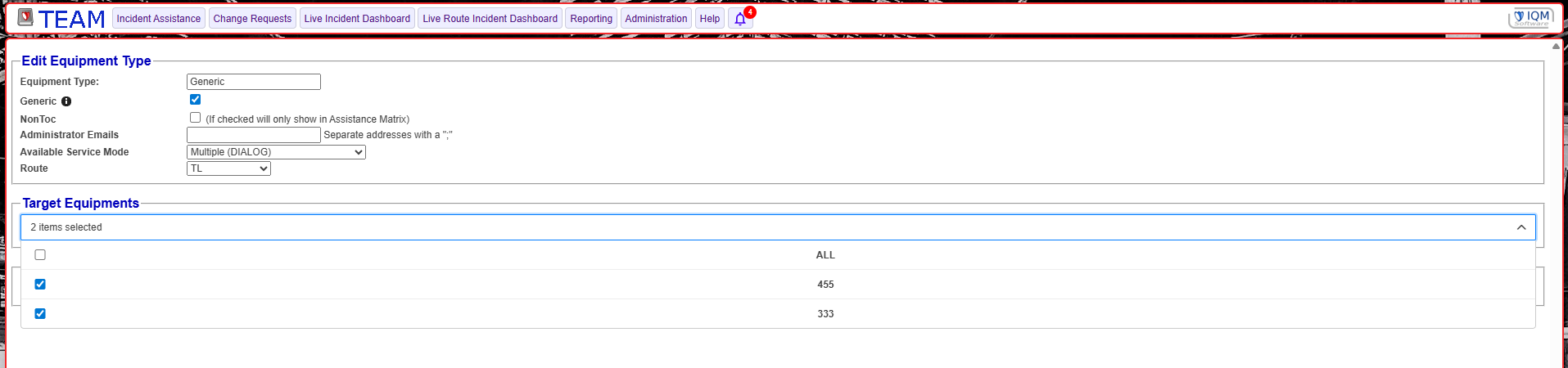1568x368 pixels.
Task: Go to Live Incident Dashboard
Action: (357, 19)
